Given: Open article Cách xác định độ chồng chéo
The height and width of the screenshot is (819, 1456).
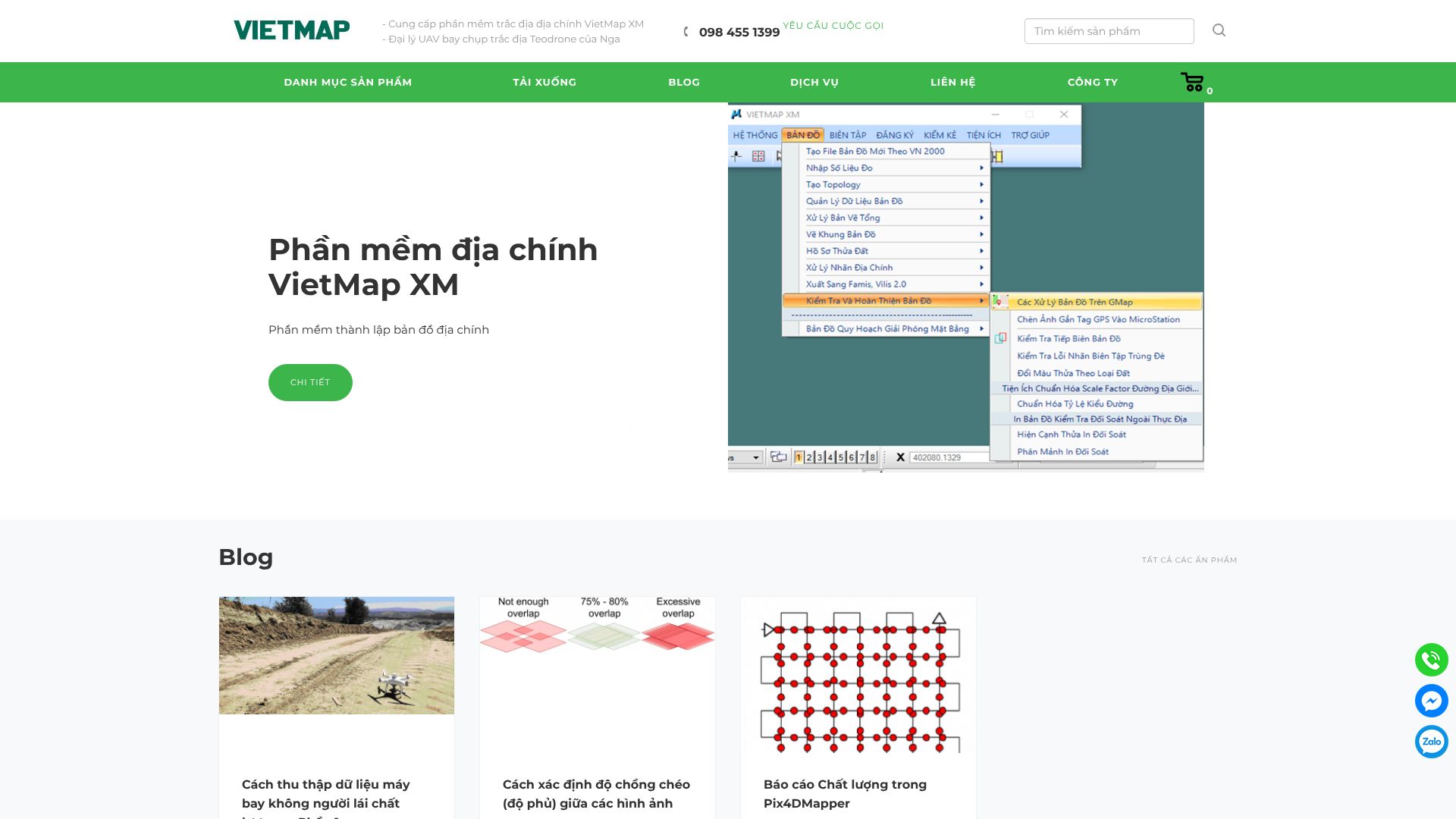Looking at the screenshot, I should [x=597, y=794].
